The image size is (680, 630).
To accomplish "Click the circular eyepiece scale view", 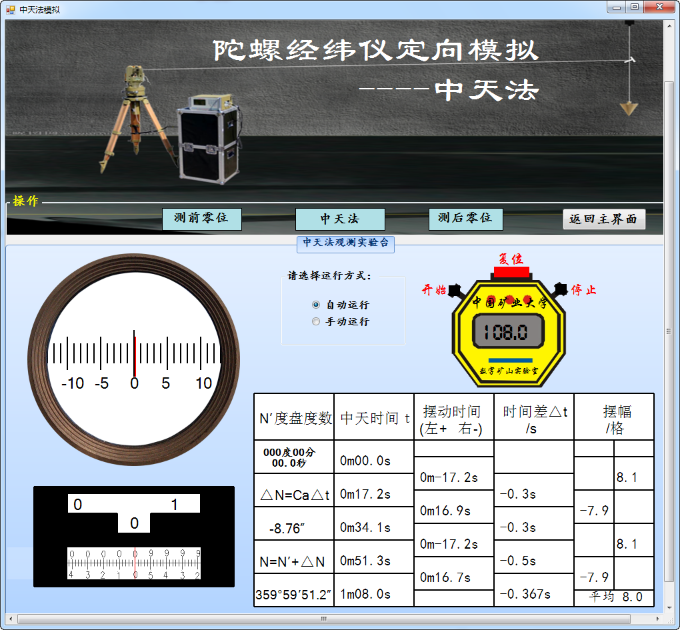I will pyautogui.click(x=134, y=359).
